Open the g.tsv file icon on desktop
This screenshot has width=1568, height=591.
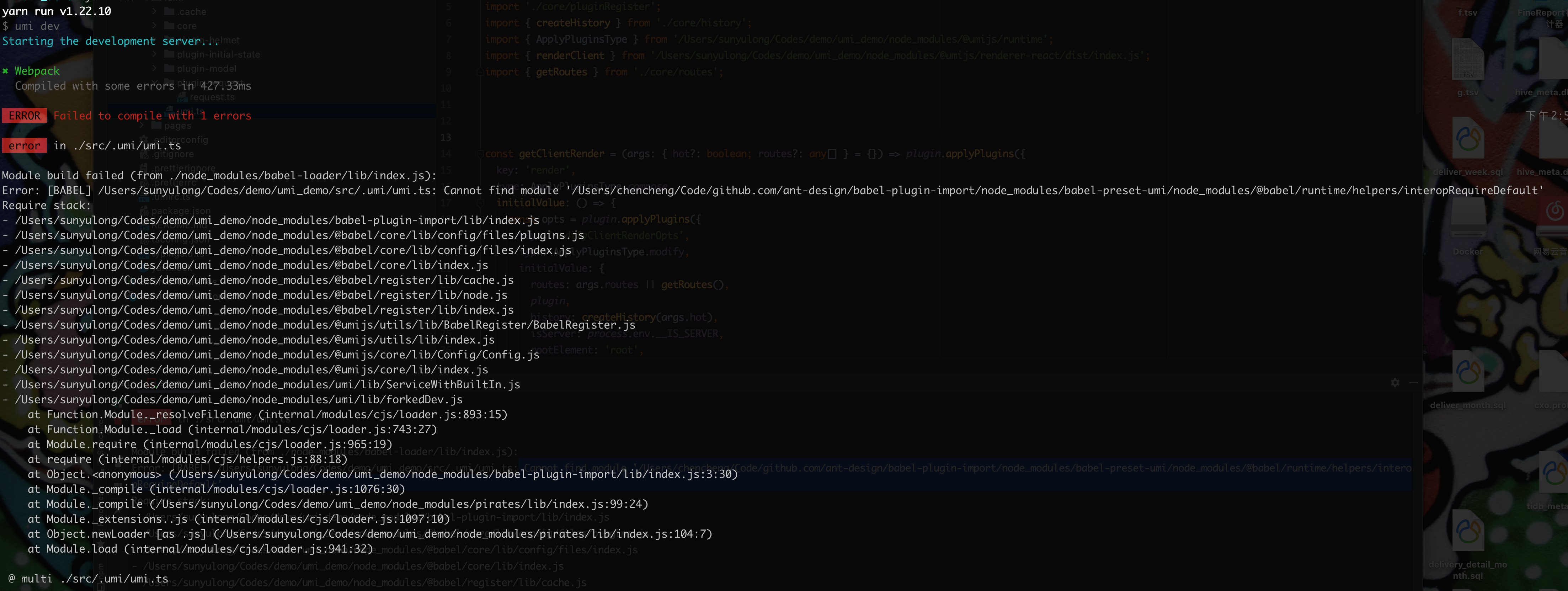pyautogui.click(x=1468, y=60)
